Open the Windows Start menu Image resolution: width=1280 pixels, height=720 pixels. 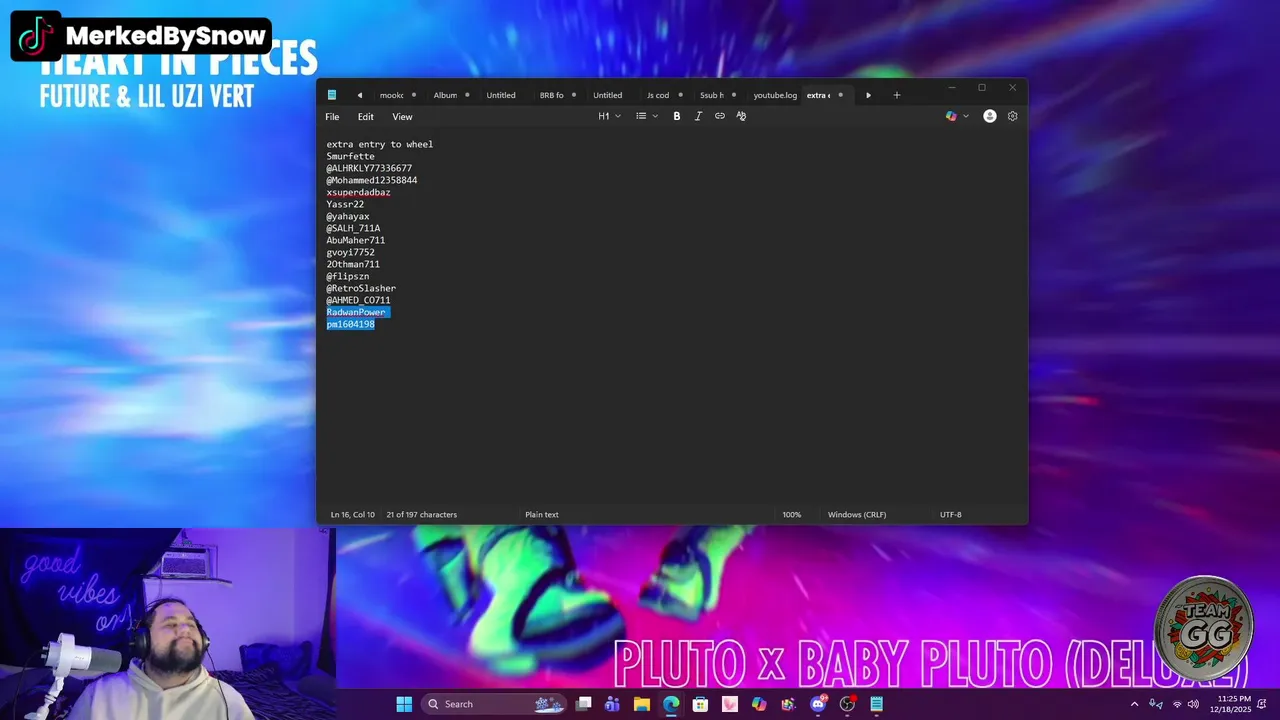tap(404, 704)
